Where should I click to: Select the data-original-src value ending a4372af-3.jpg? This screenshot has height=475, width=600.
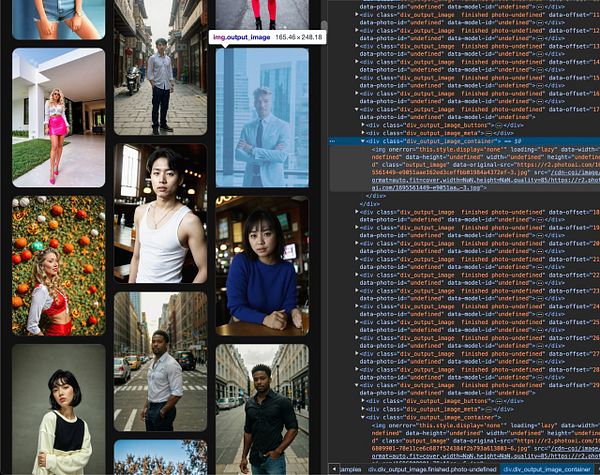[450, 173]
